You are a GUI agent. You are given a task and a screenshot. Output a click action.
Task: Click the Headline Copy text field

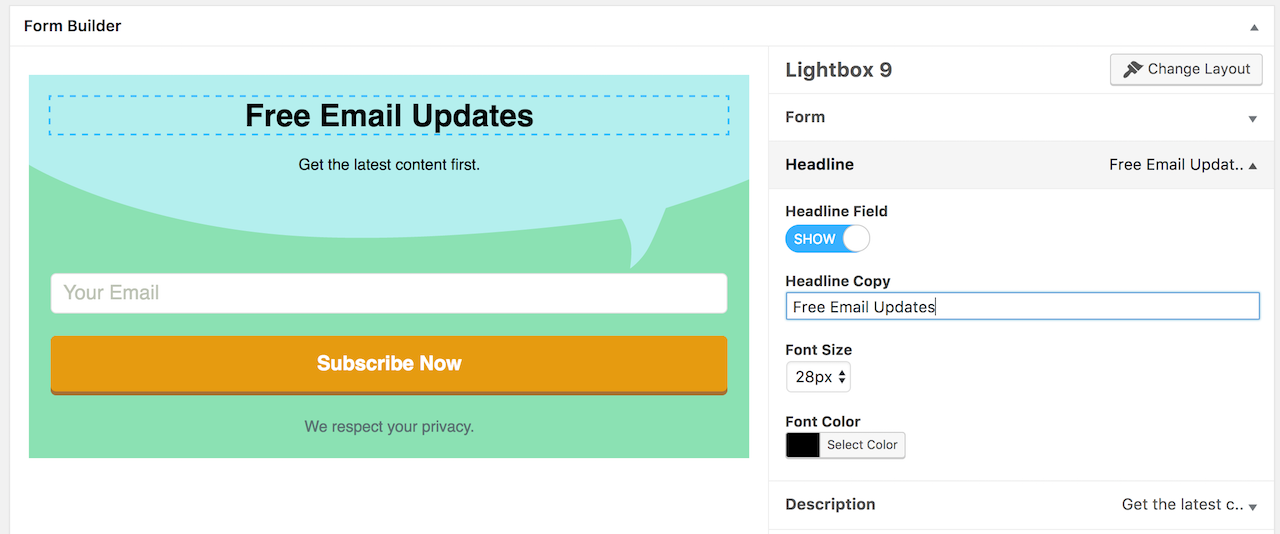(1022, 306)
